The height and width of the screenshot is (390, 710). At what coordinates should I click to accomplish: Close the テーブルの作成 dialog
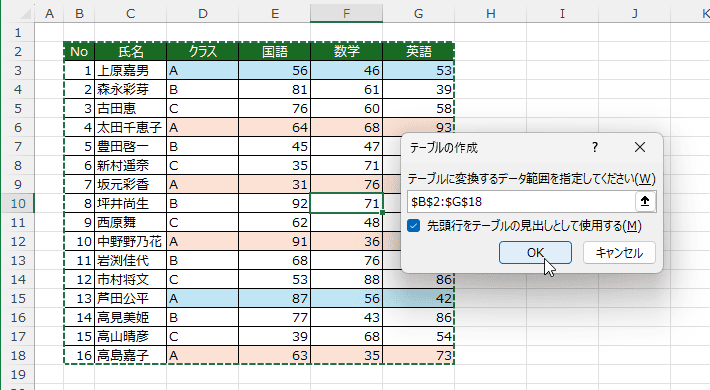[640, 147]
